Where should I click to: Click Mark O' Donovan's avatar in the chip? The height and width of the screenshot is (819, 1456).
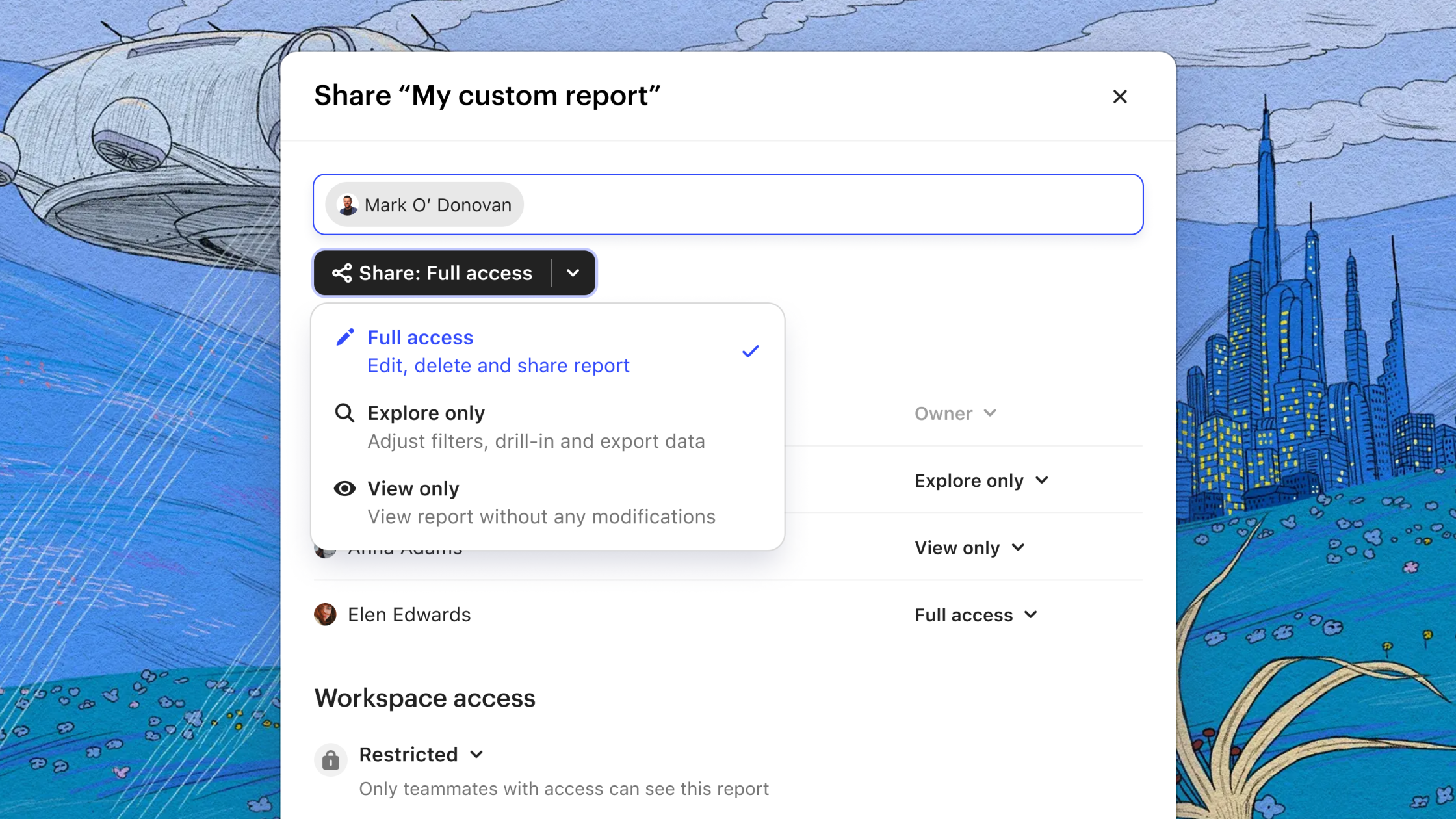[348, 205]
